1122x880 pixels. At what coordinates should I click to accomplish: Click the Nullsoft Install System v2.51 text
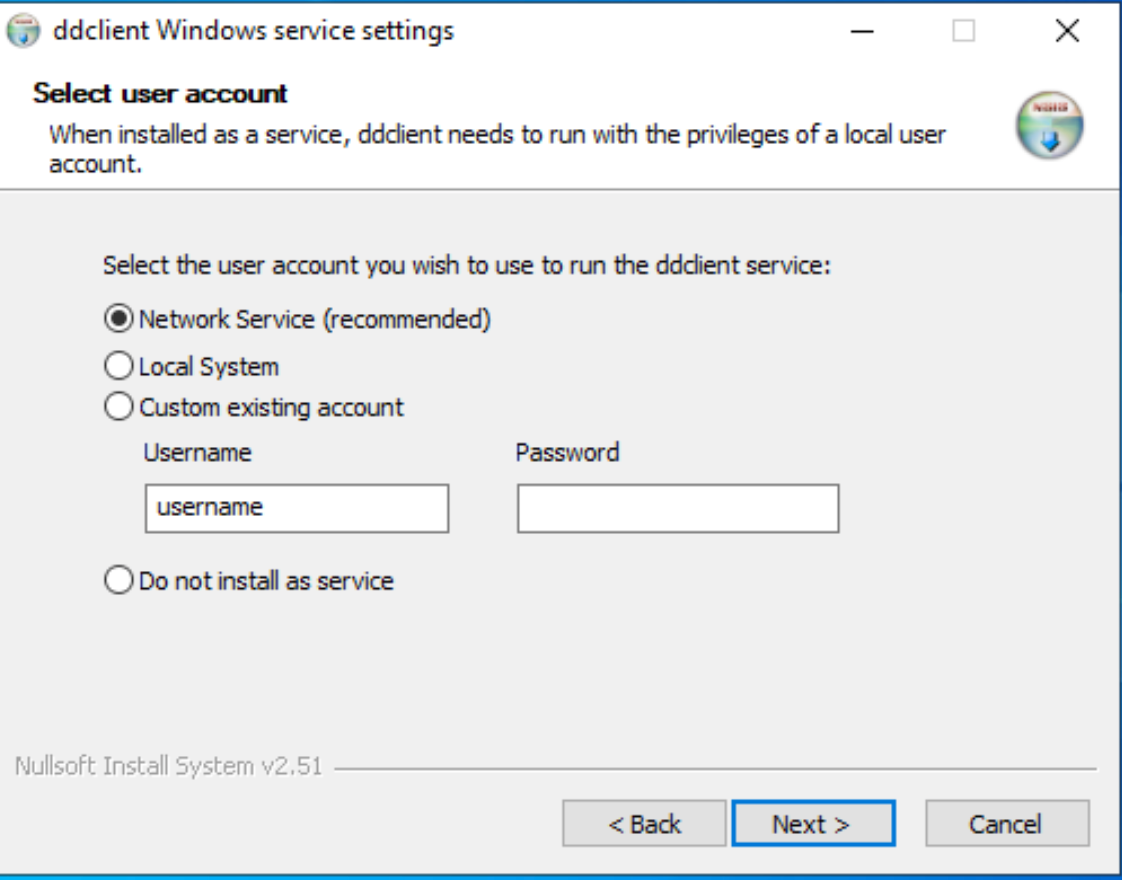pos(169,766)
